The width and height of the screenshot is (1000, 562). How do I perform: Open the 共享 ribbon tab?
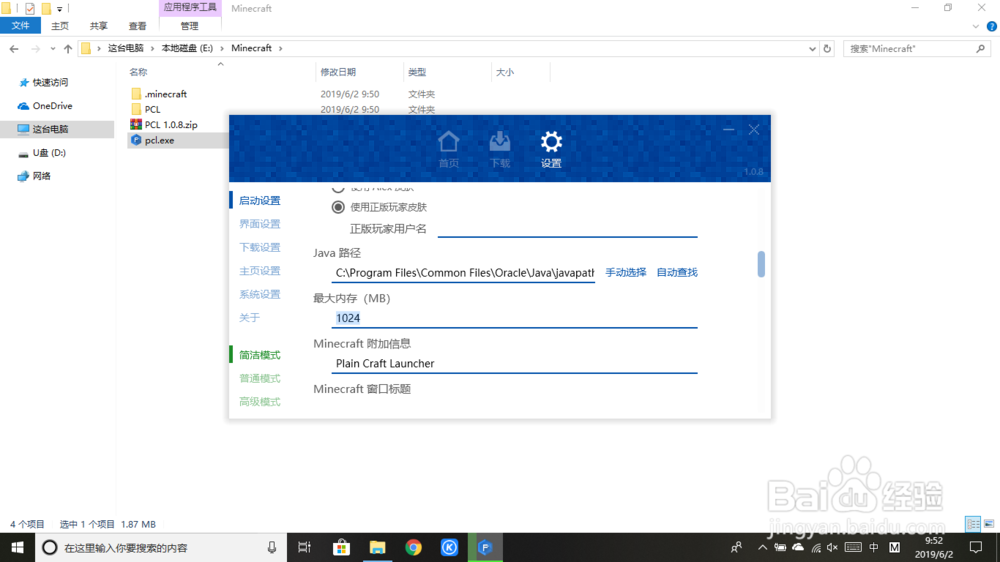click(x=99, y=26)
